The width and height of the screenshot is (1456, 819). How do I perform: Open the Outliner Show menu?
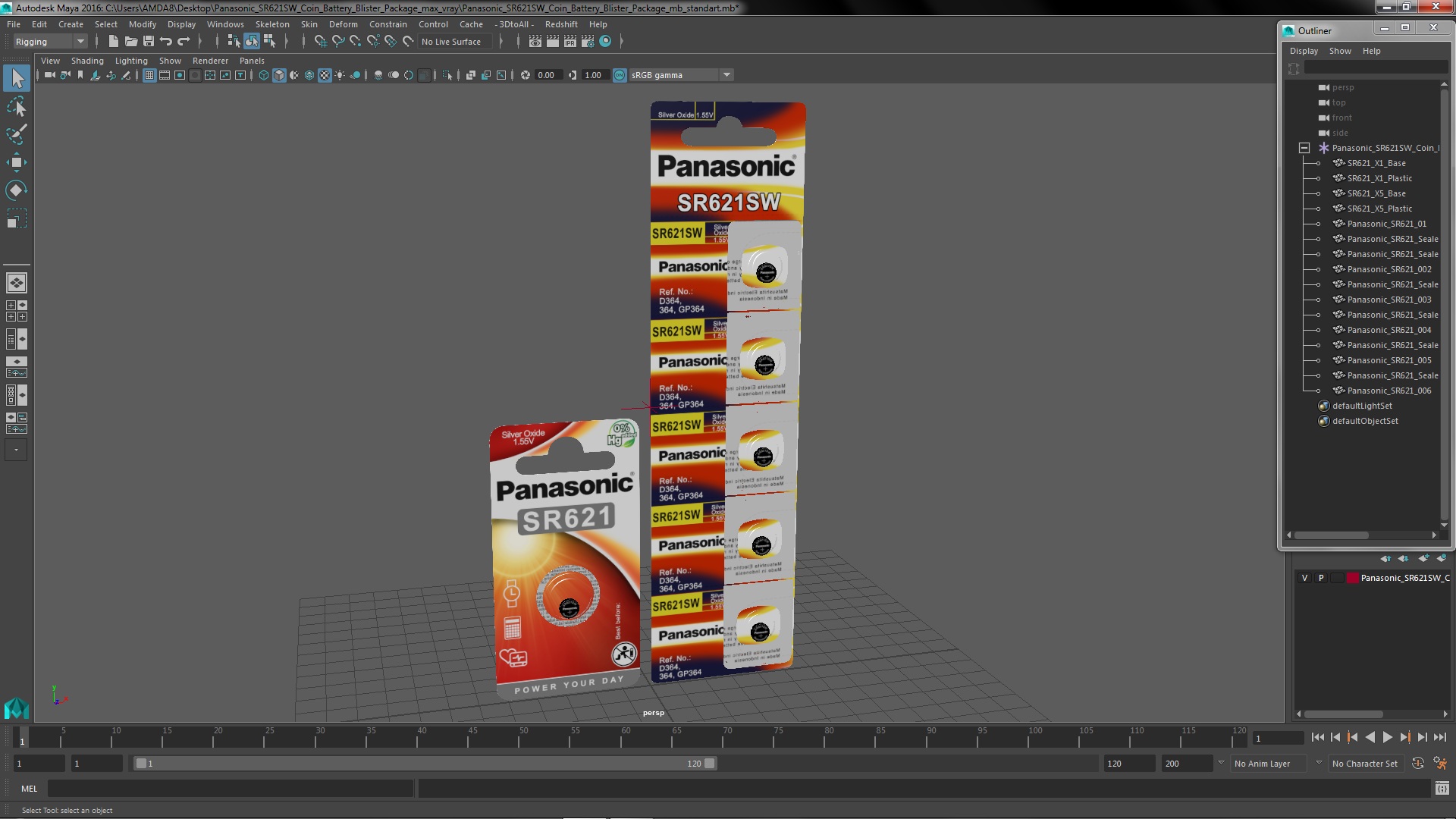point(1340,51)
